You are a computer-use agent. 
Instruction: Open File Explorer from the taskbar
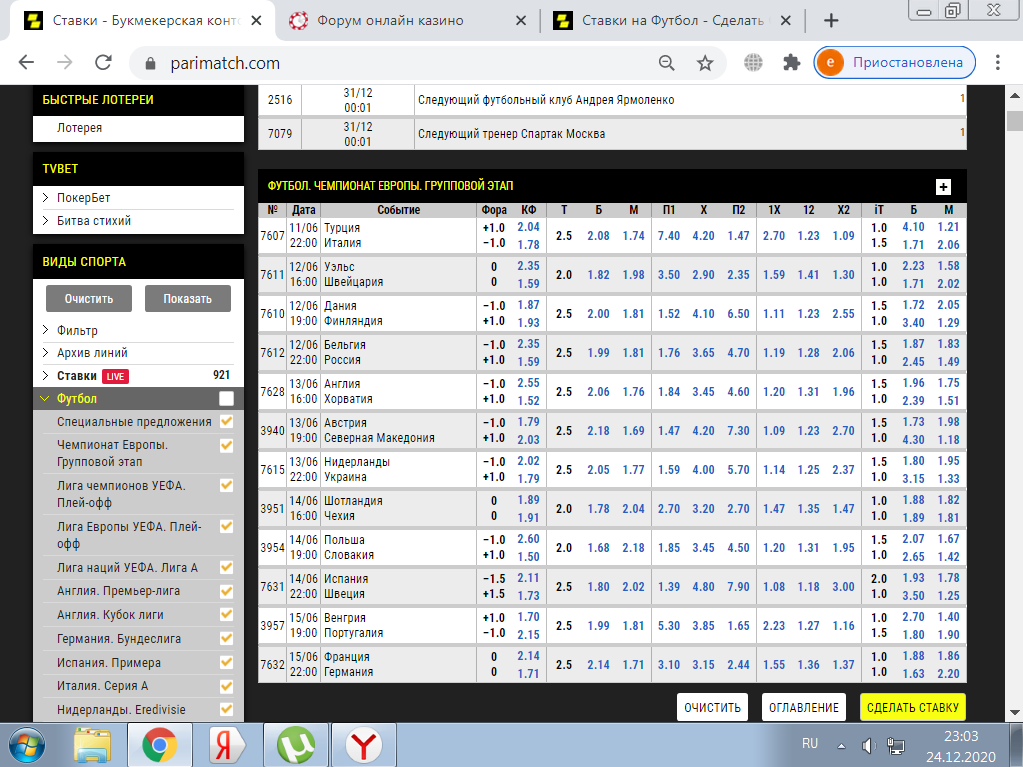tap(92, 745)
